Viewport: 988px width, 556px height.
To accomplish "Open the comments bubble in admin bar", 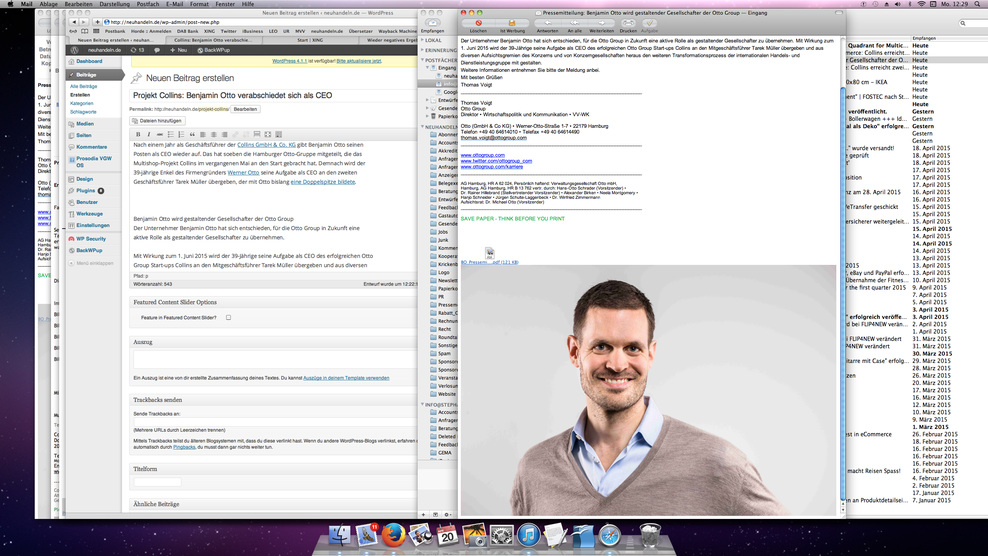I will tap(157, 50).
